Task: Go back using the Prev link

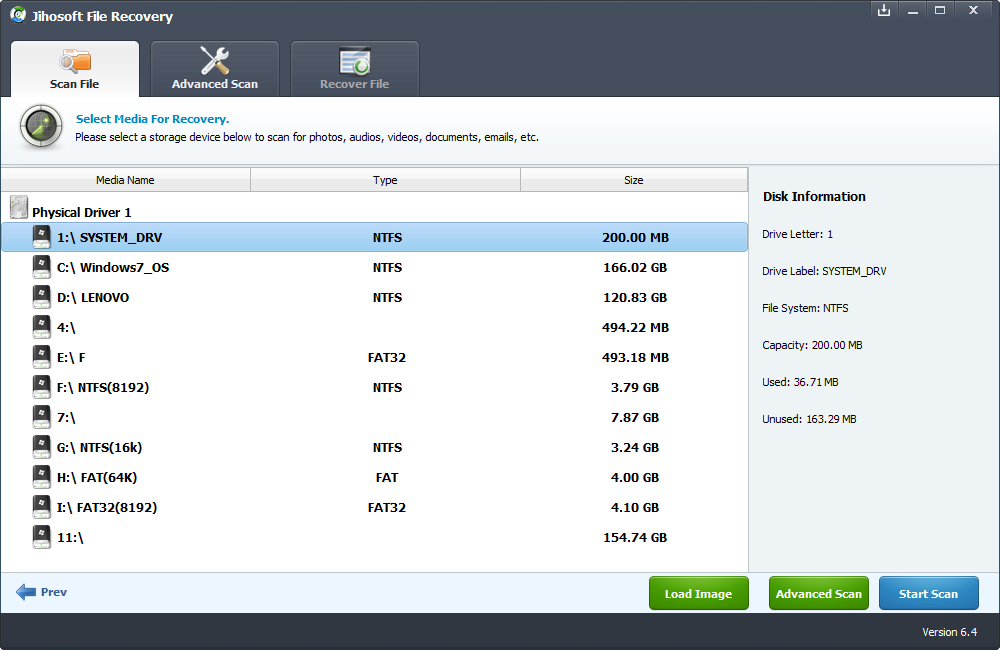Action: (x=41, y=591)
